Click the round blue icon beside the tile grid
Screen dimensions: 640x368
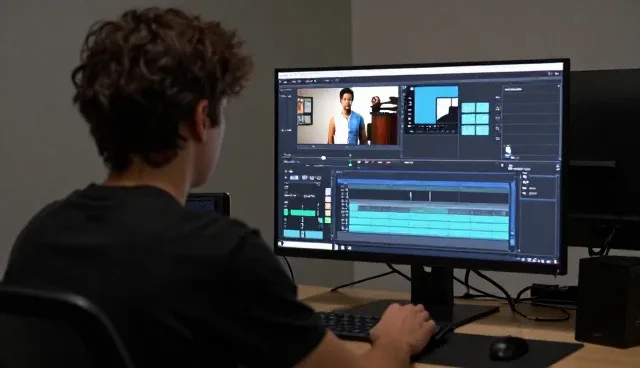498,117
